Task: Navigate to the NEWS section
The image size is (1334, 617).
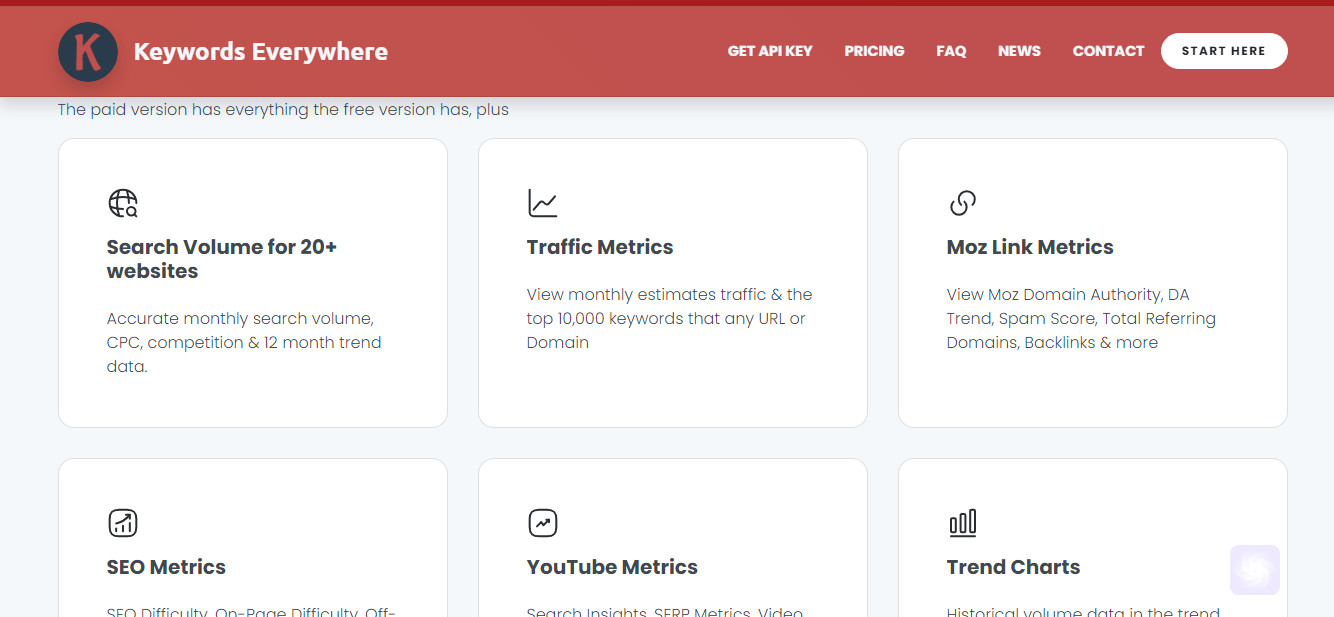Action: pyautogui.click(x=1019, y=51)
